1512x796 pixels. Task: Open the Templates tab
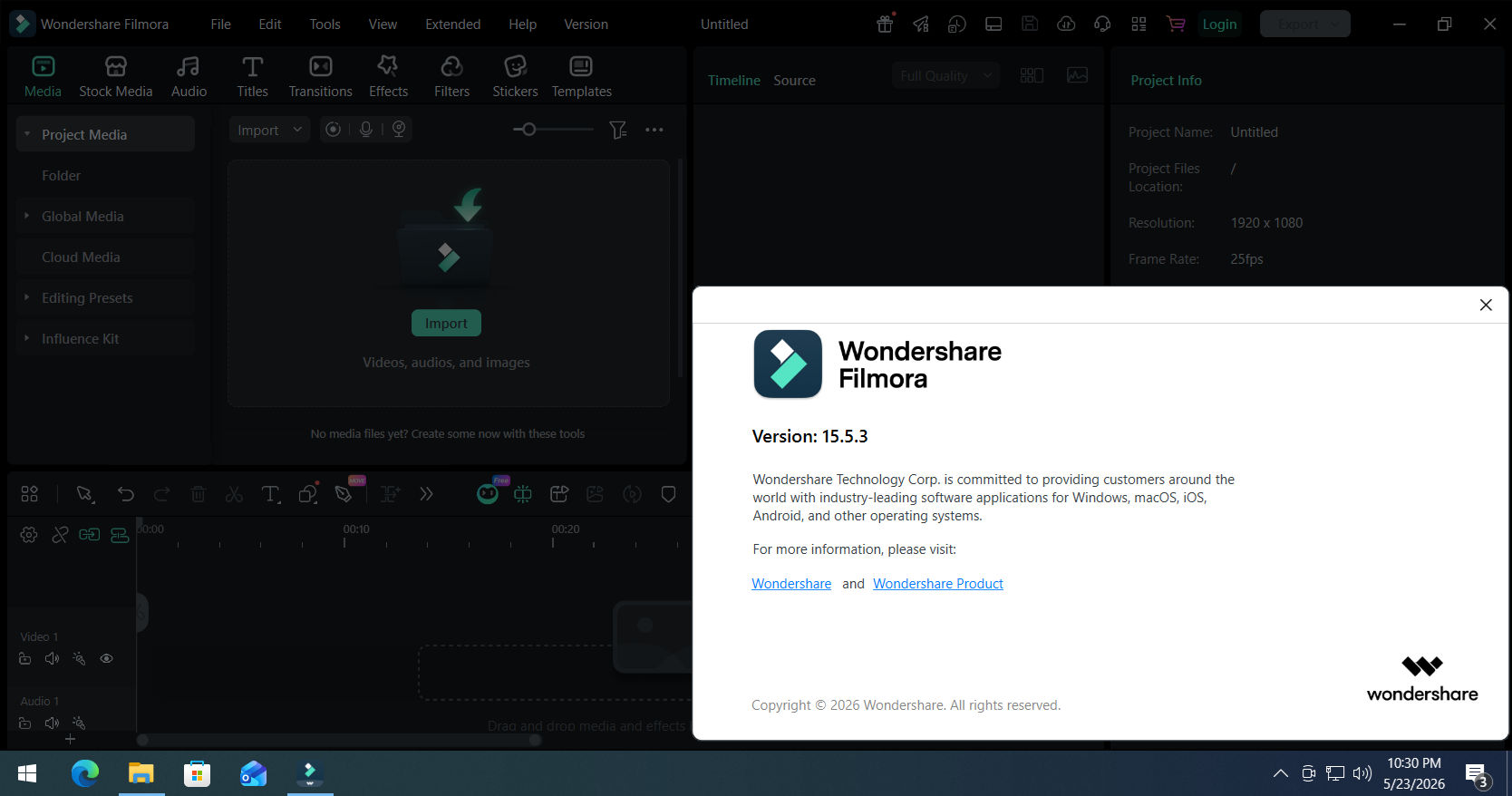point(581,77)
